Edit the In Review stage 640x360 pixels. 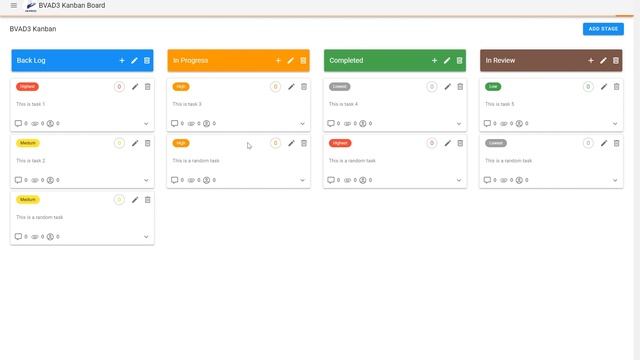[603, 60]
